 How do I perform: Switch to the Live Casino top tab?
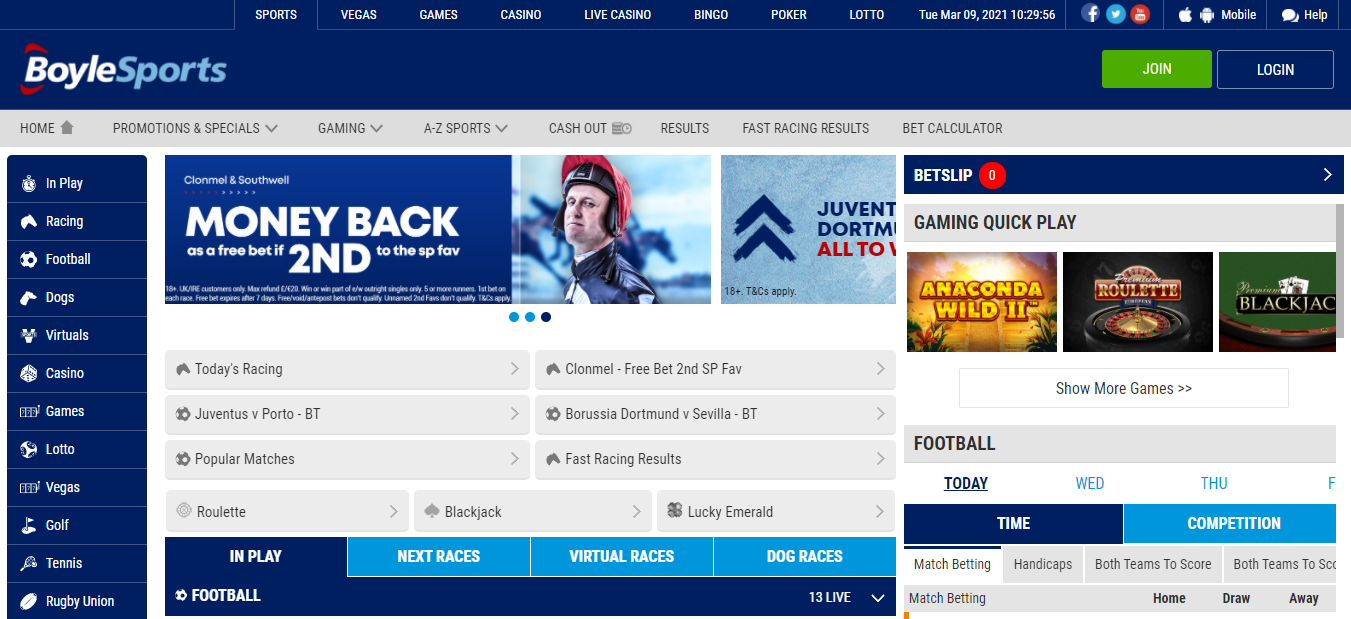(618, 15)
